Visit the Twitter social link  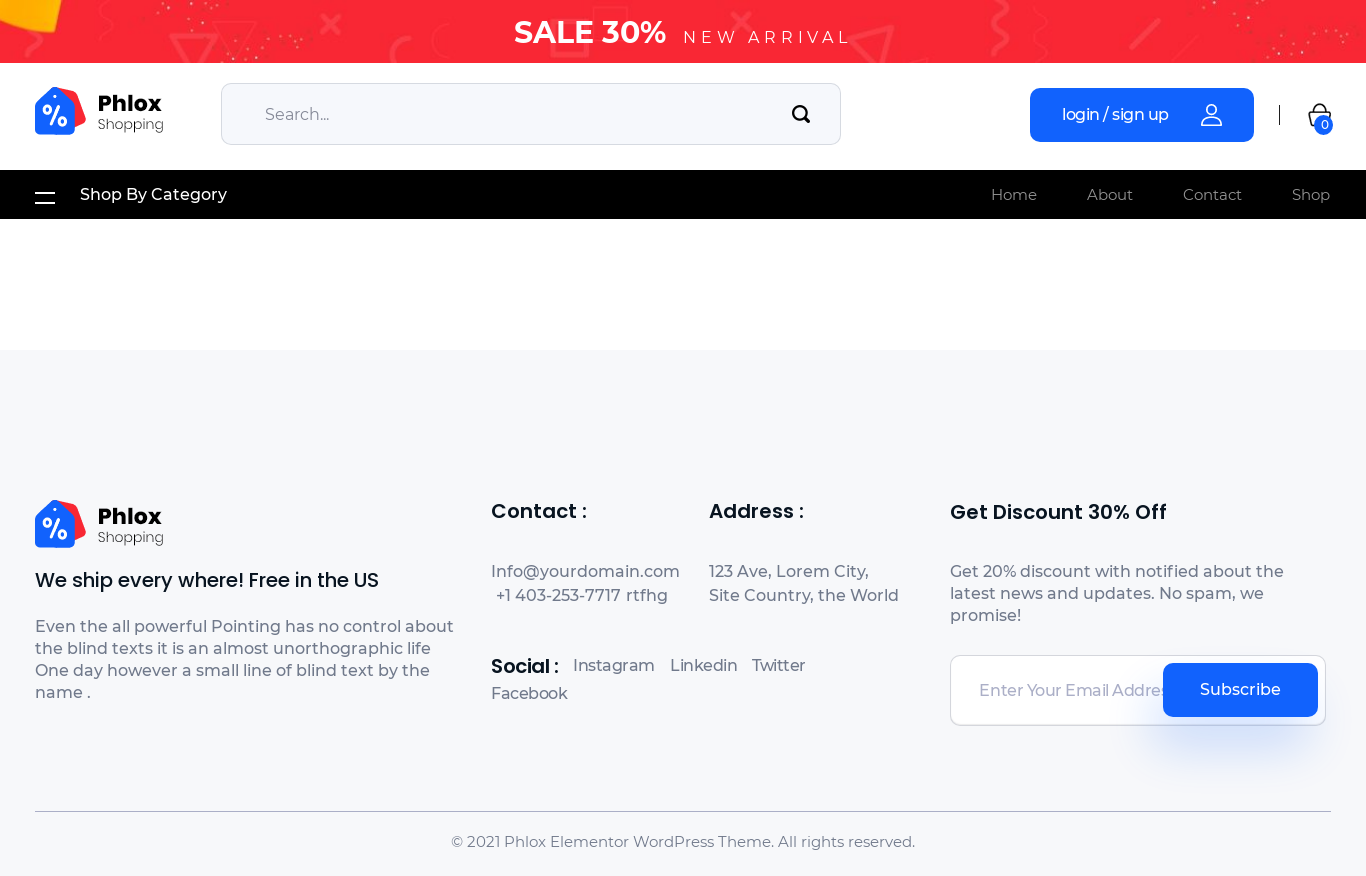click(778, 666)
